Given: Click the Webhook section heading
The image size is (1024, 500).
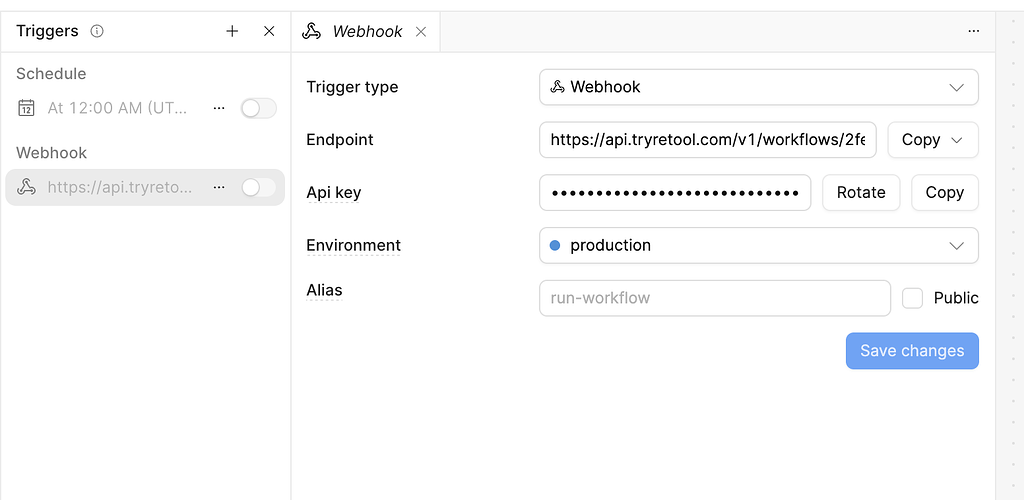Looking at the screenshot, I should [52, 153].
